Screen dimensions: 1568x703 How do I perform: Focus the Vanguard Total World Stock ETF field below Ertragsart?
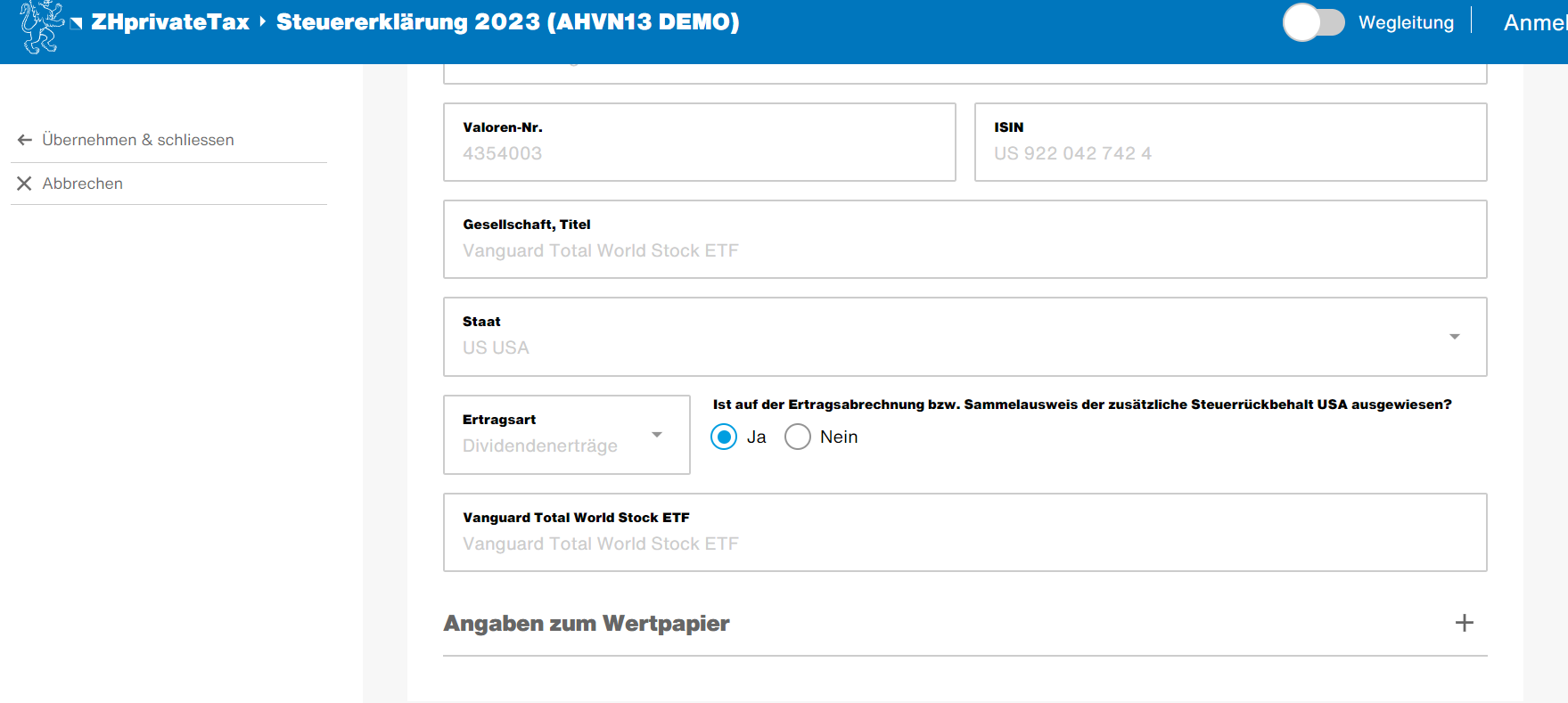point(965,533)
